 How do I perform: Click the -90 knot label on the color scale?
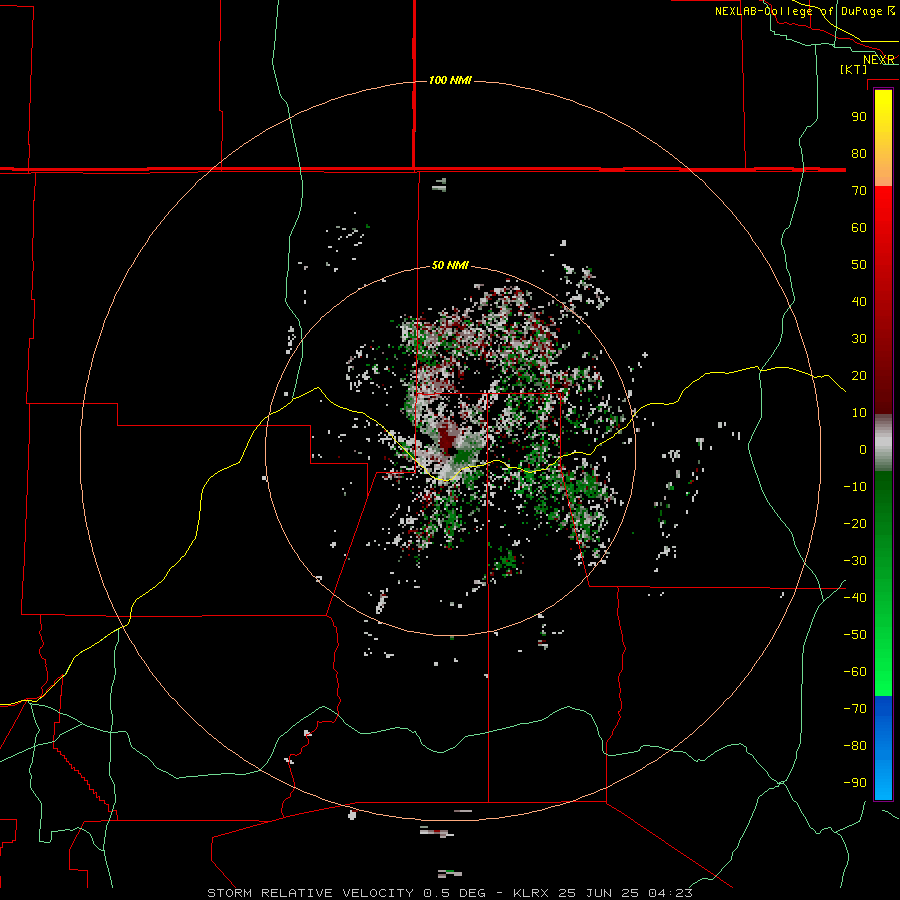[x=855, y=783]
